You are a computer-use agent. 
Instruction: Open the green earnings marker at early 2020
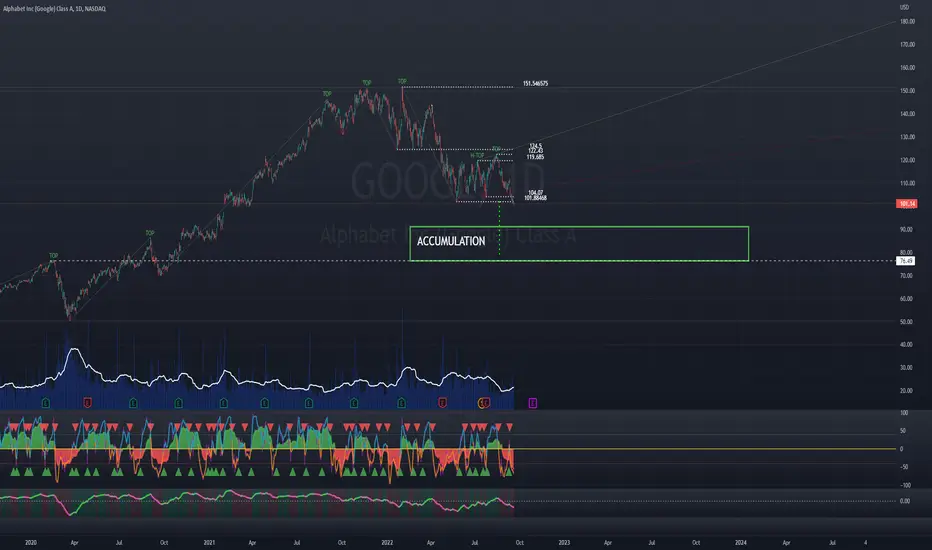tap(46, 403)
